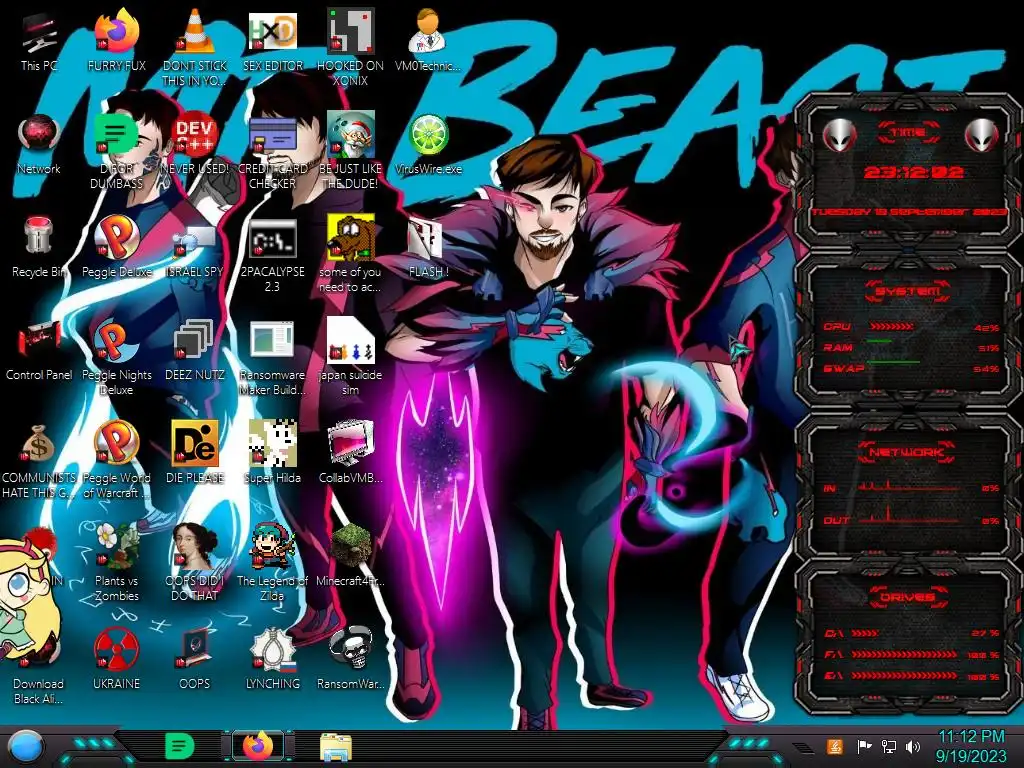This screenshot has width=1024, height=768.
Task: Open the 2PACALYPSE 2.3 console icon
Action: (x=273, y=238)
